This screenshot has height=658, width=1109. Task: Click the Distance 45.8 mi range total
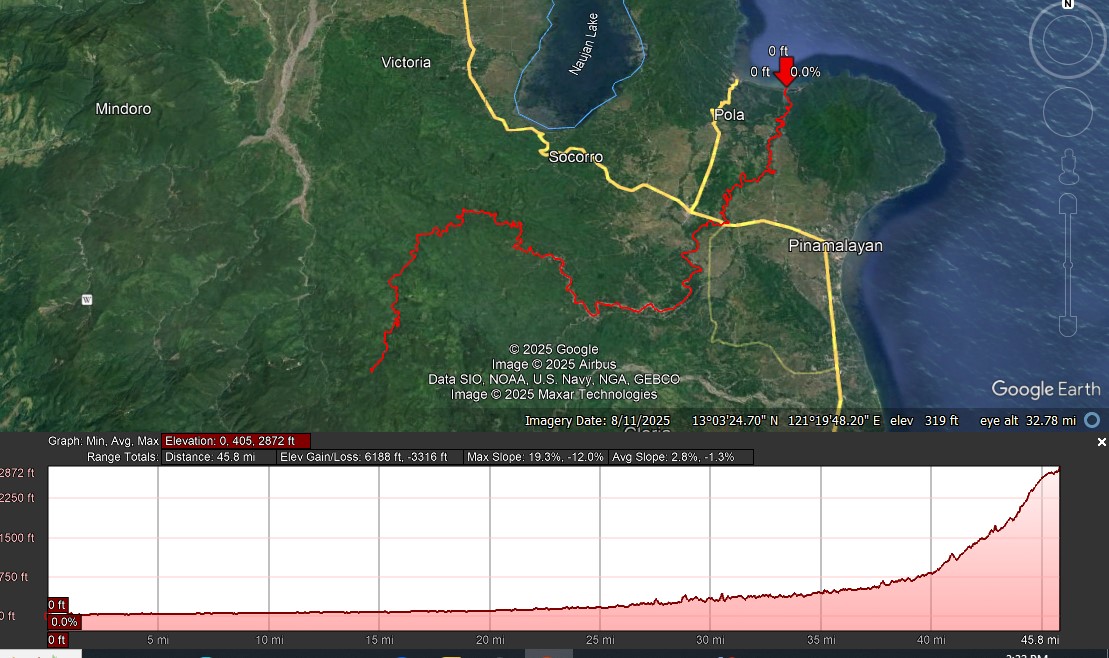219,457
